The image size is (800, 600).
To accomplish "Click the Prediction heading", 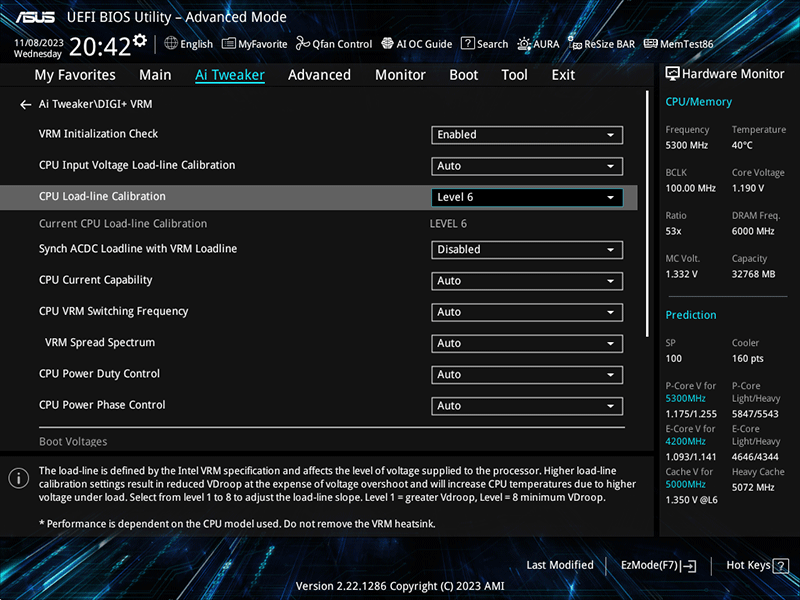I will 691,315.
